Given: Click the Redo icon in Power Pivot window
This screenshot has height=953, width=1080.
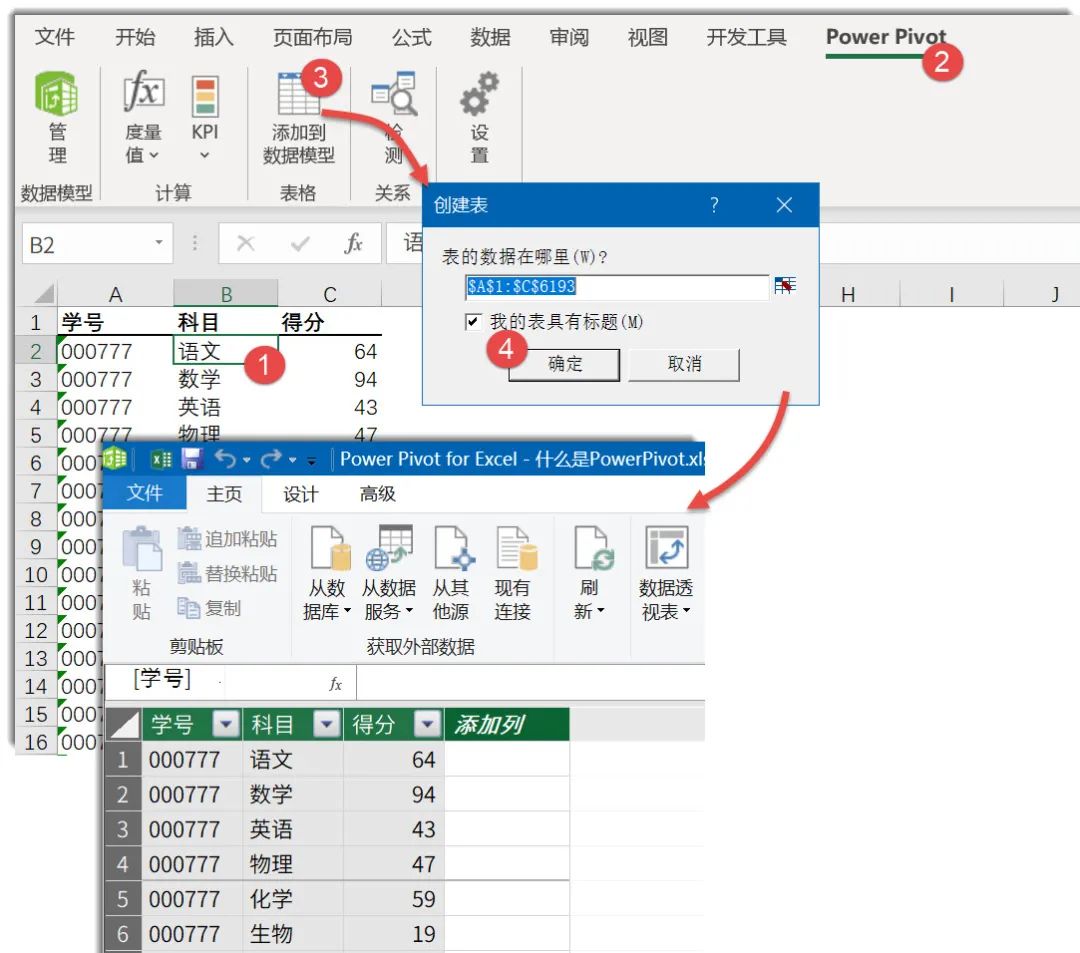Looking at the screenshot, I should (x=271, y=458).
